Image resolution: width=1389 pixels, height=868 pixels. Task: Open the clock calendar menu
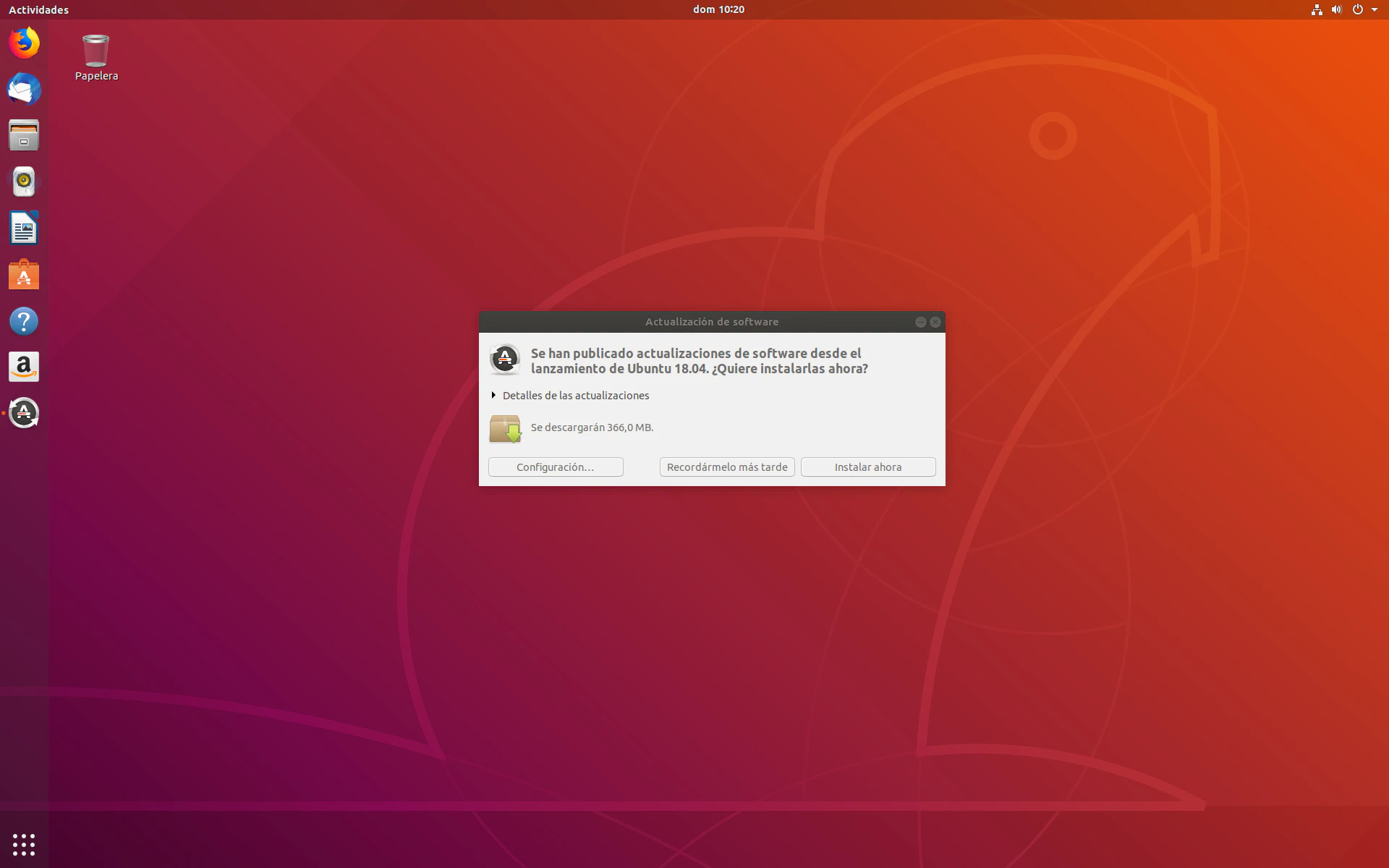click(x=718, y=9)
